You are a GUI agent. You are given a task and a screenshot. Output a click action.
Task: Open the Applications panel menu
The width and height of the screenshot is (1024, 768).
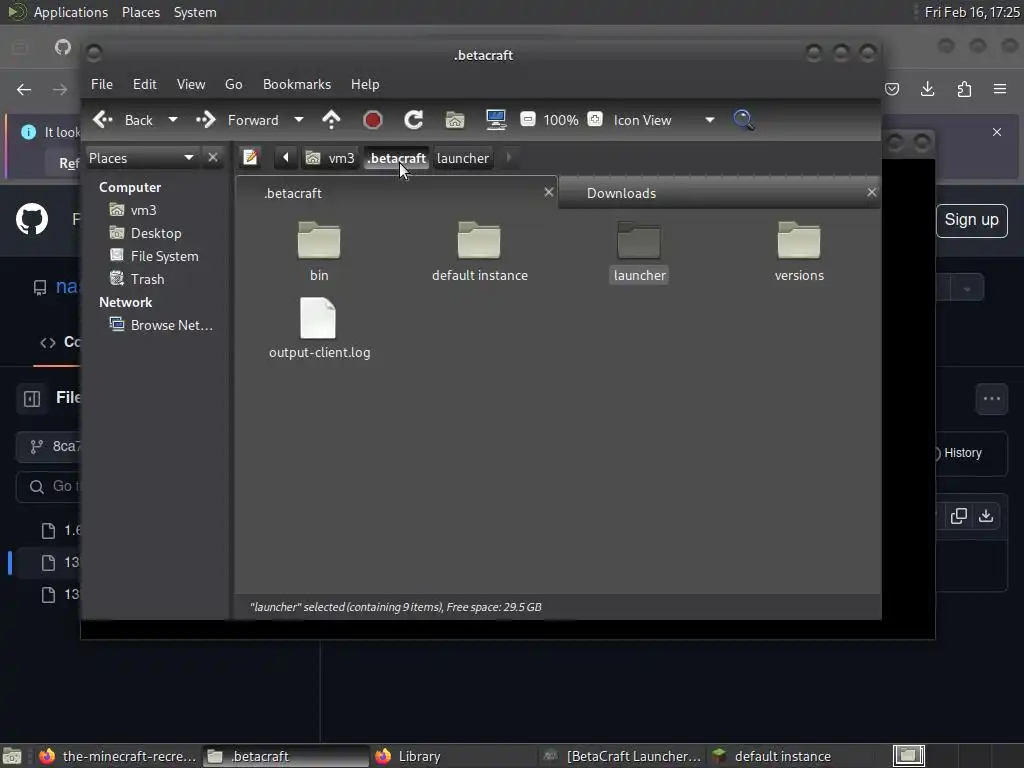point(71,12)
